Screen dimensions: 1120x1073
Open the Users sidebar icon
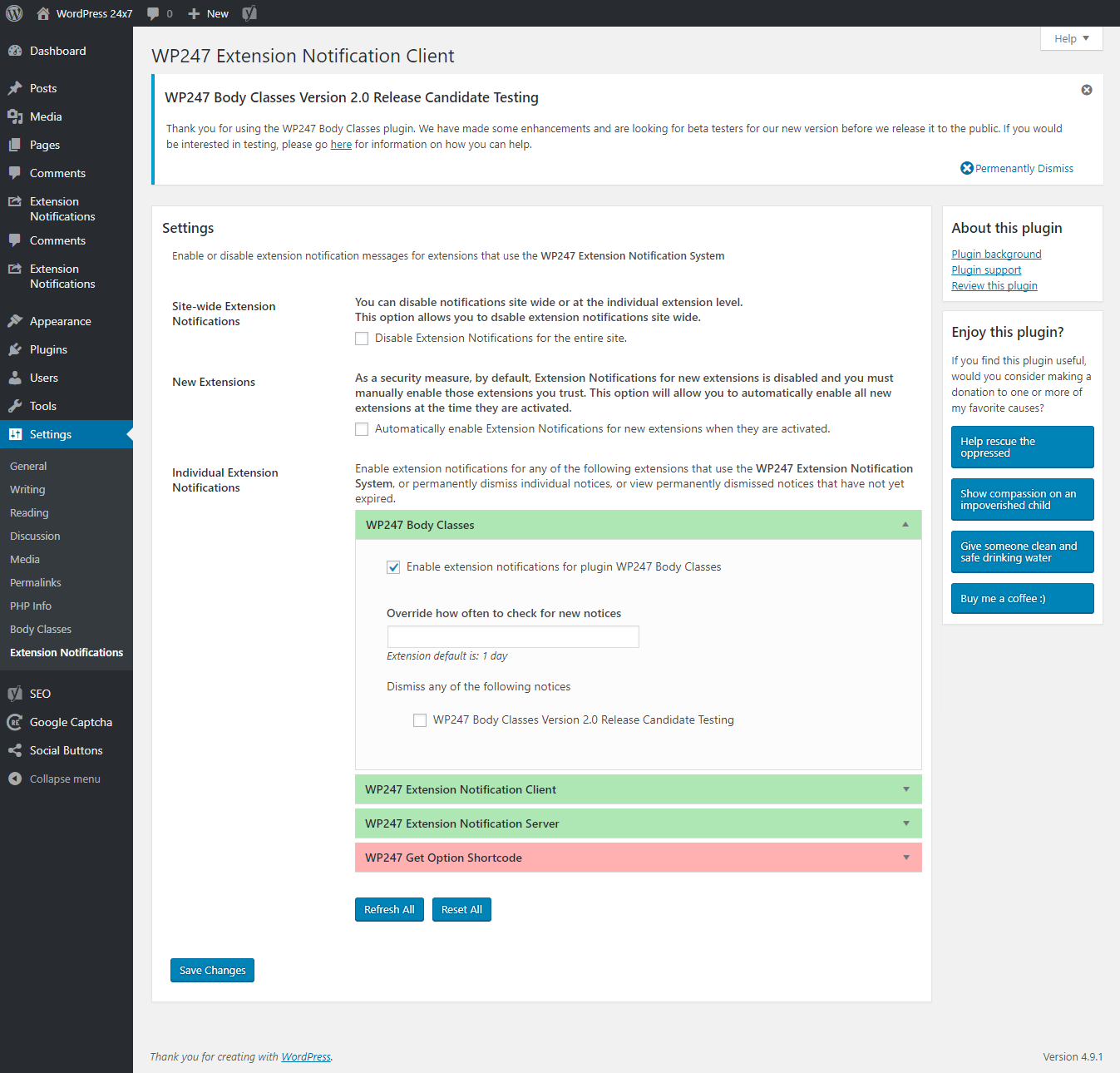click(x=15, y=378)
